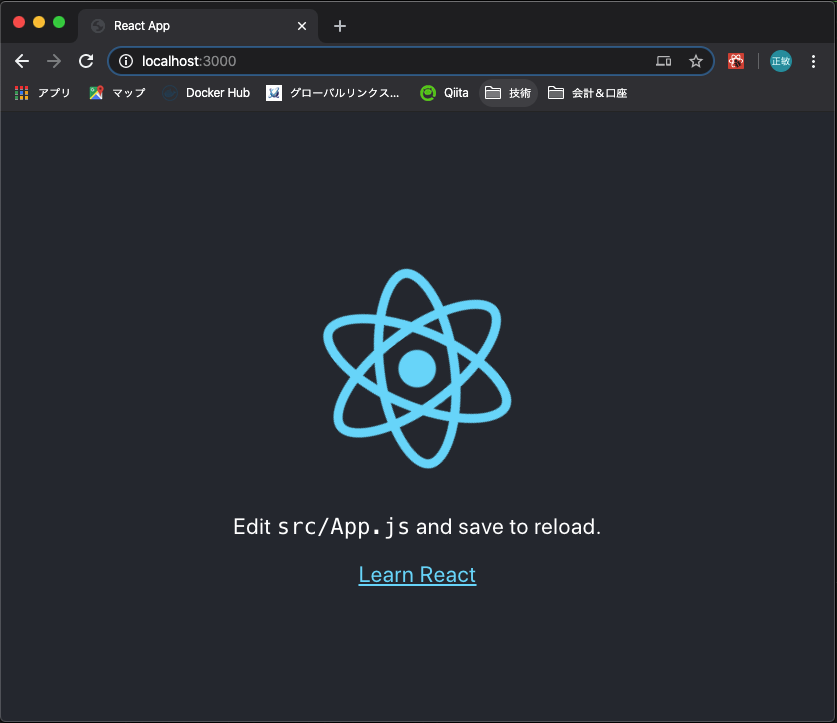The image size is (837, 723).
Task: Open the red browser extension icon
Action: (x=736, y=61)
